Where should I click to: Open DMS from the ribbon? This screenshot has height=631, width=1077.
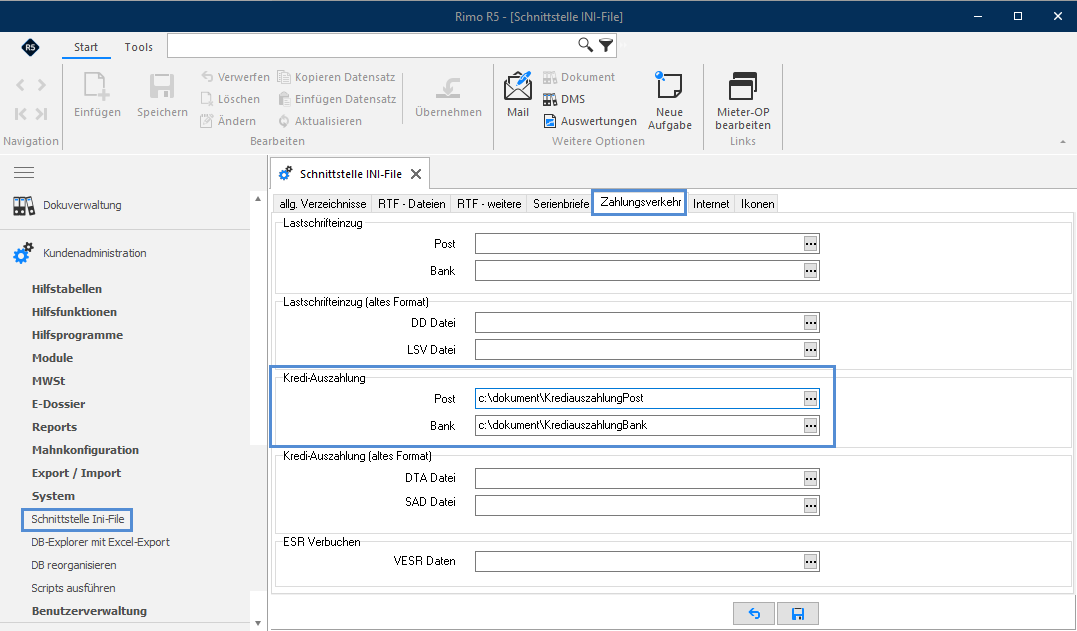click(x=564, y=99)
